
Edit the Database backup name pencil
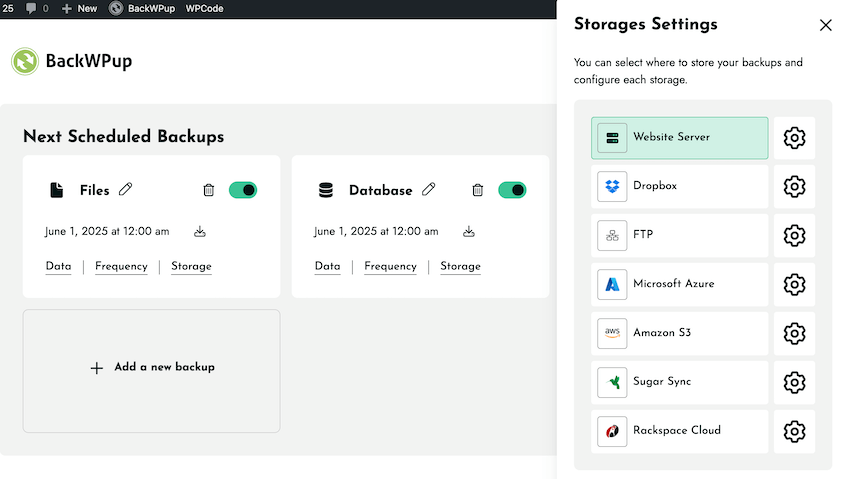pyautogui.click(x=428, y=189)
